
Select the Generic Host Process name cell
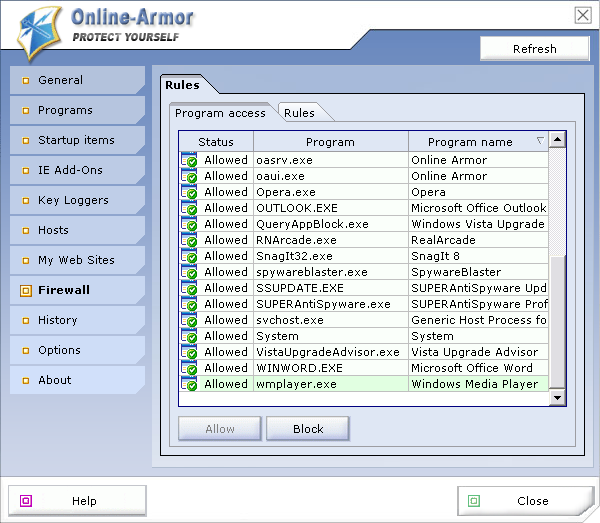[x=478, y=320]
